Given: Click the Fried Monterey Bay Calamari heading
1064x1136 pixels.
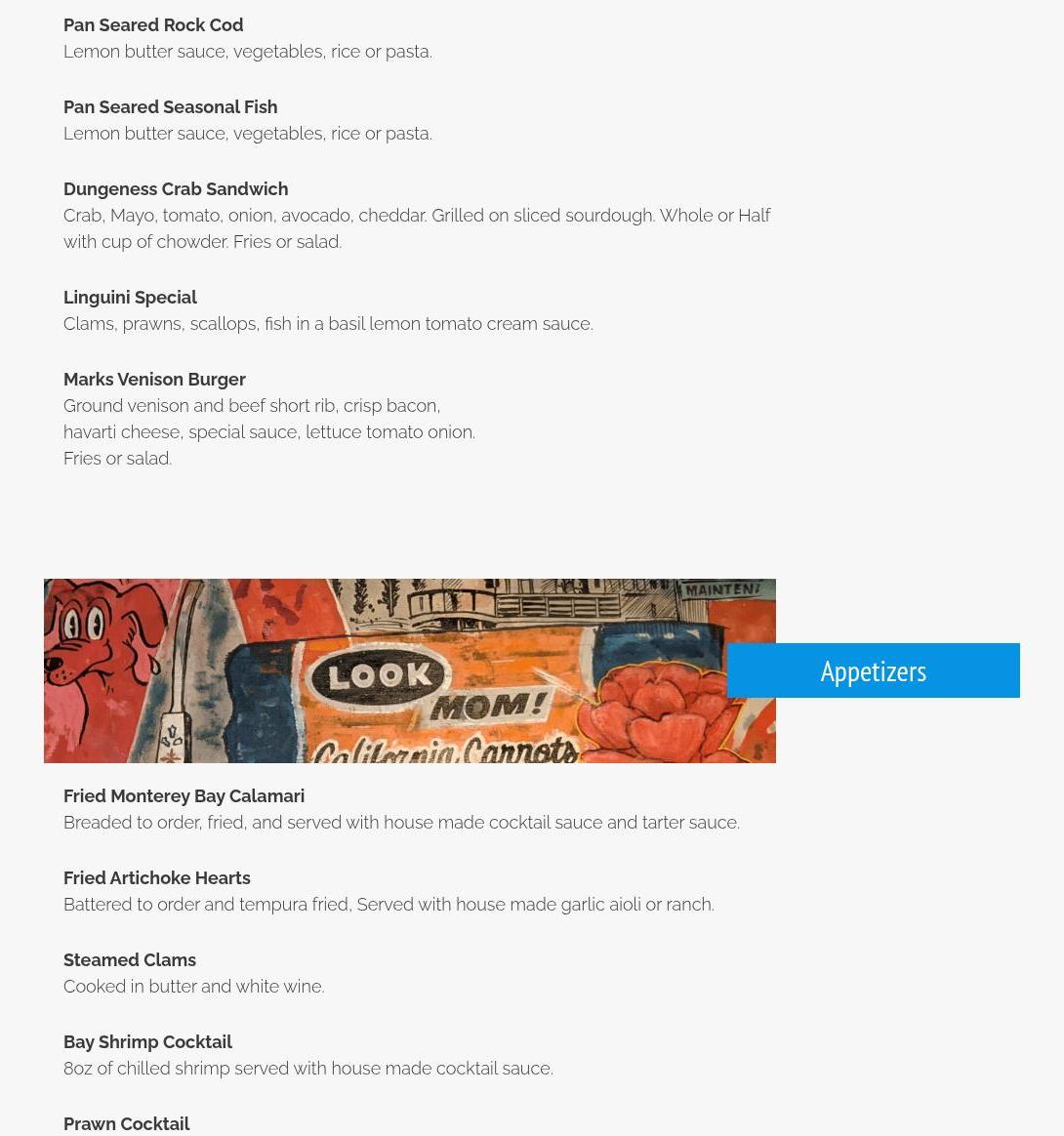Looking at the screenshot, I should click(x=184, y=796).
